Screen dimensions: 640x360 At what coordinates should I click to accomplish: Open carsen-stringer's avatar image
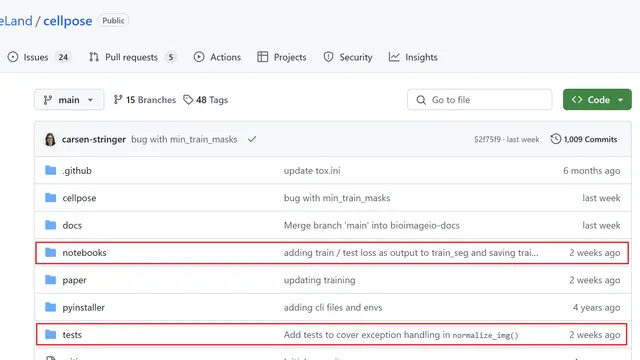point(50,139)
